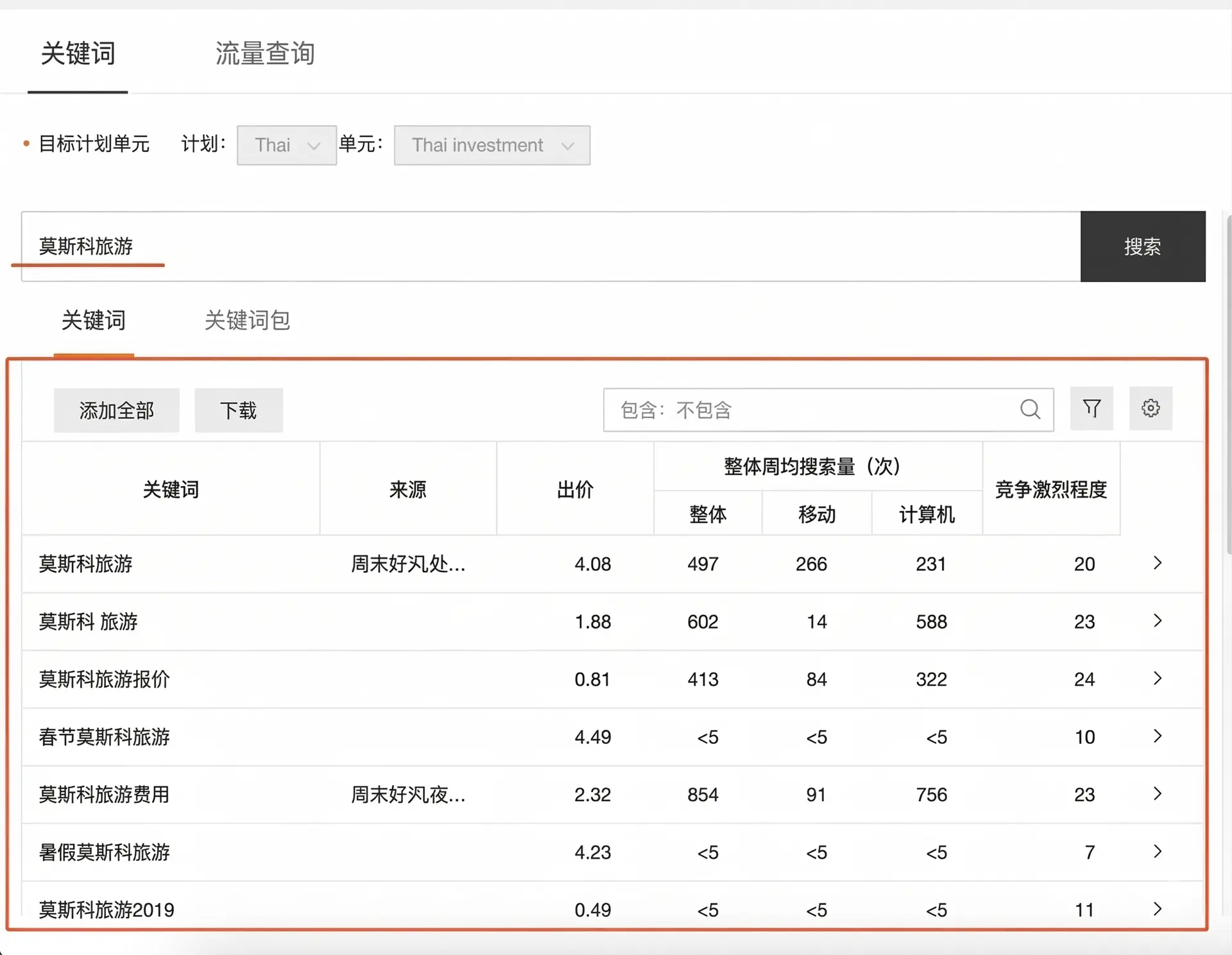Switch to the 流量查询 tab
The image size is (1232, 955).
[x=265, y=53]
